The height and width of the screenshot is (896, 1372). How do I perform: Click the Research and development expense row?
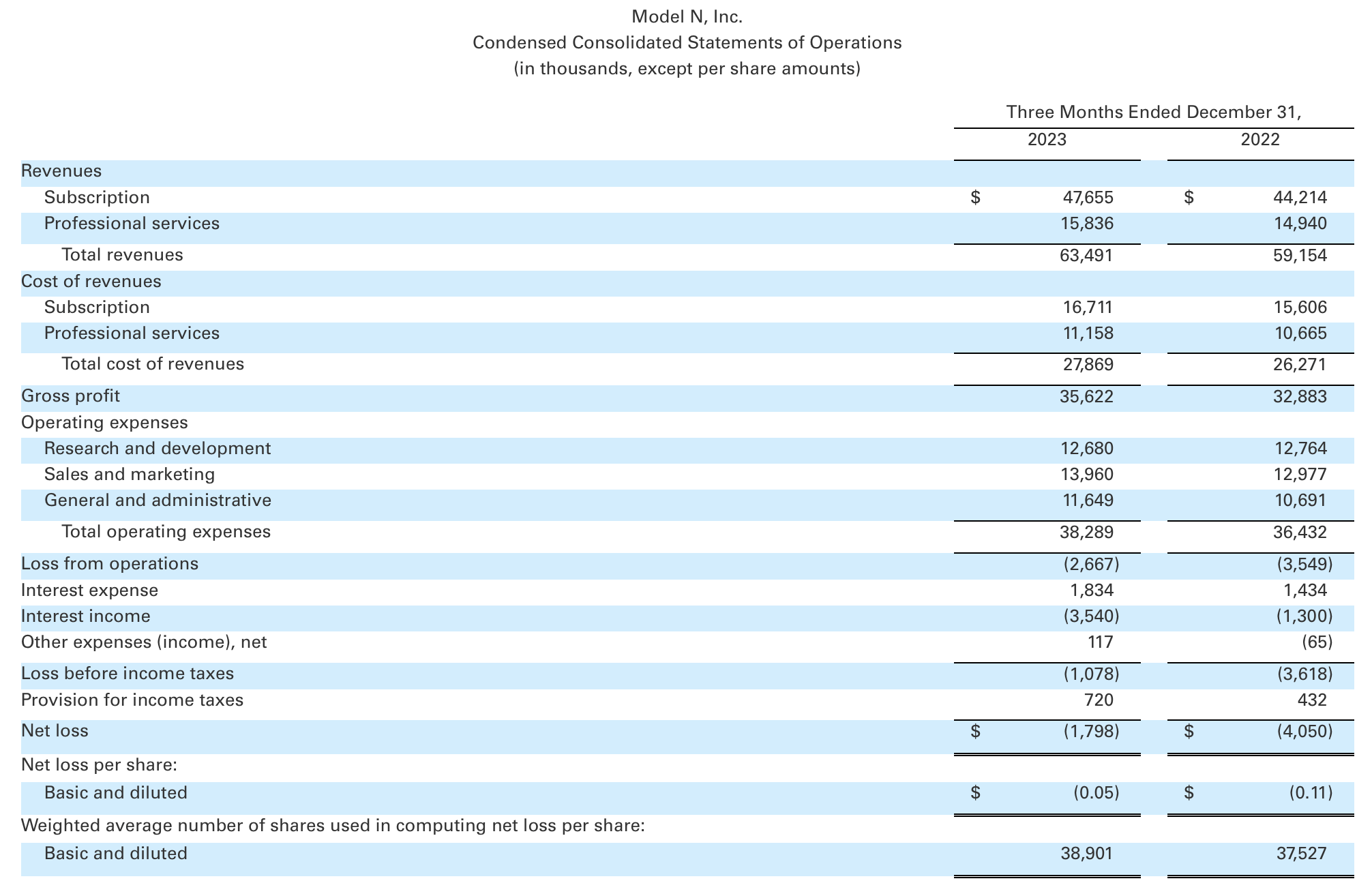click(157, 448)
